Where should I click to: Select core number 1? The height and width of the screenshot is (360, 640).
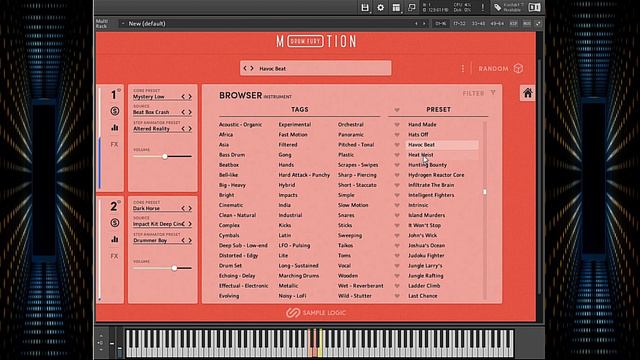coord(113,95)
